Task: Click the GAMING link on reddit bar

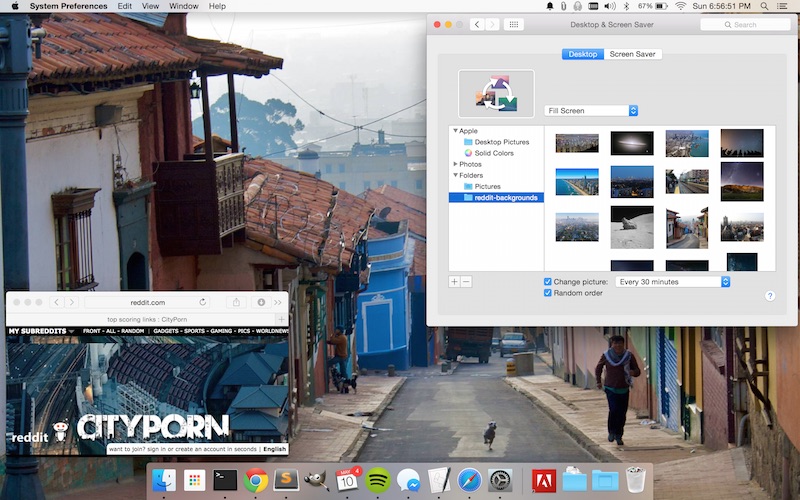Action: click(x=221, y=331)
